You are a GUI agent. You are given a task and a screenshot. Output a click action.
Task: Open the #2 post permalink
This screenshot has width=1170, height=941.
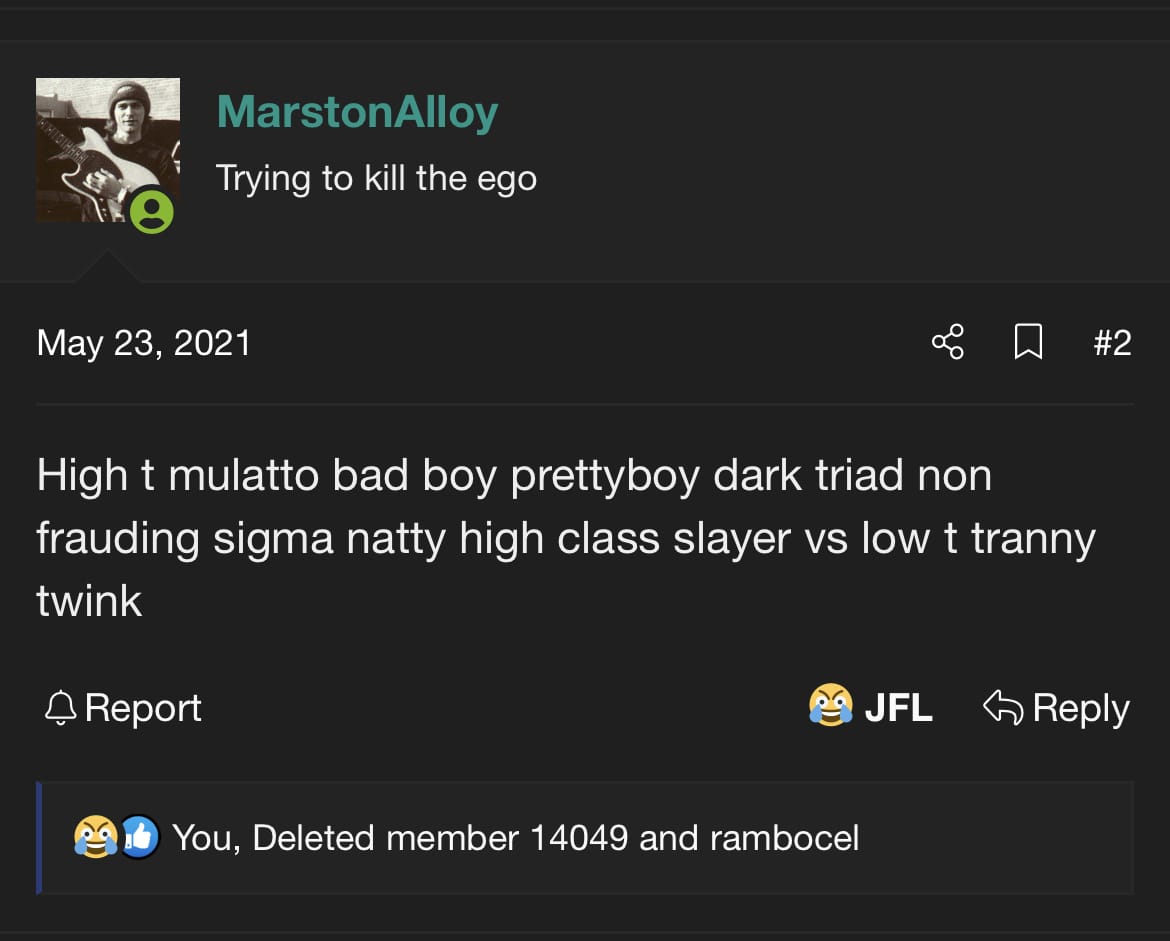point(1113,343)
